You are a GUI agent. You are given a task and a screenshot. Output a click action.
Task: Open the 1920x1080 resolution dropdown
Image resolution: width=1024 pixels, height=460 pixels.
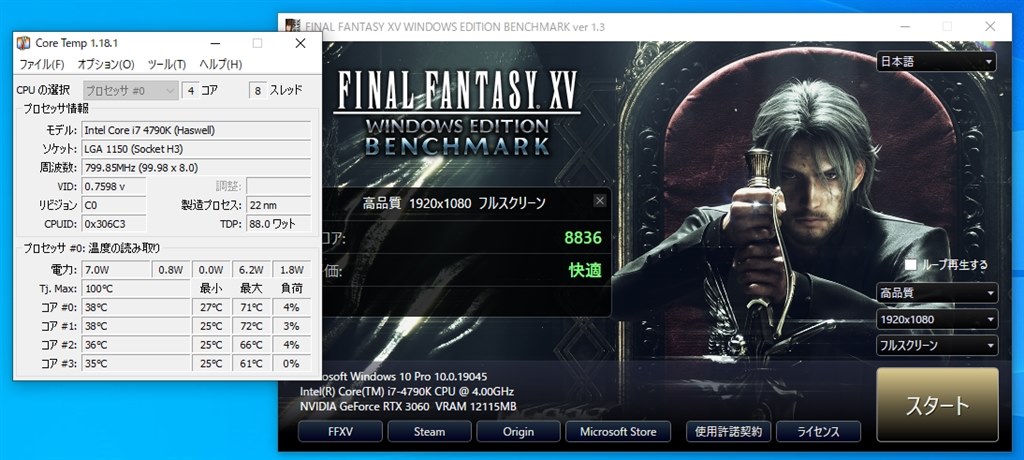click(936, 320)
